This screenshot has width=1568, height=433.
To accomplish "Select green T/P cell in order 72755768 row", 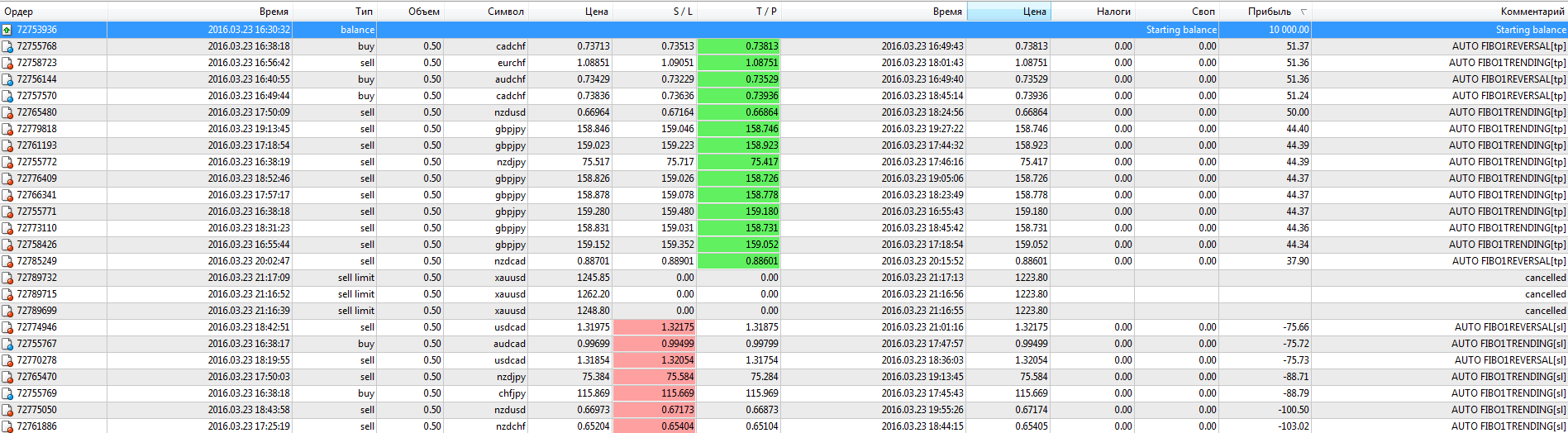I will [x=738, y=46].
